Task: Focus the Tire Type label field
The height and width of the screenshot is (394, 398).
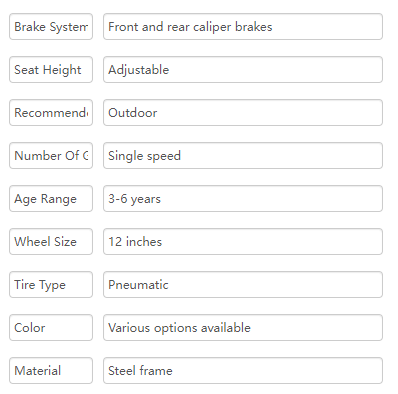Action: (x=51, y=285)
